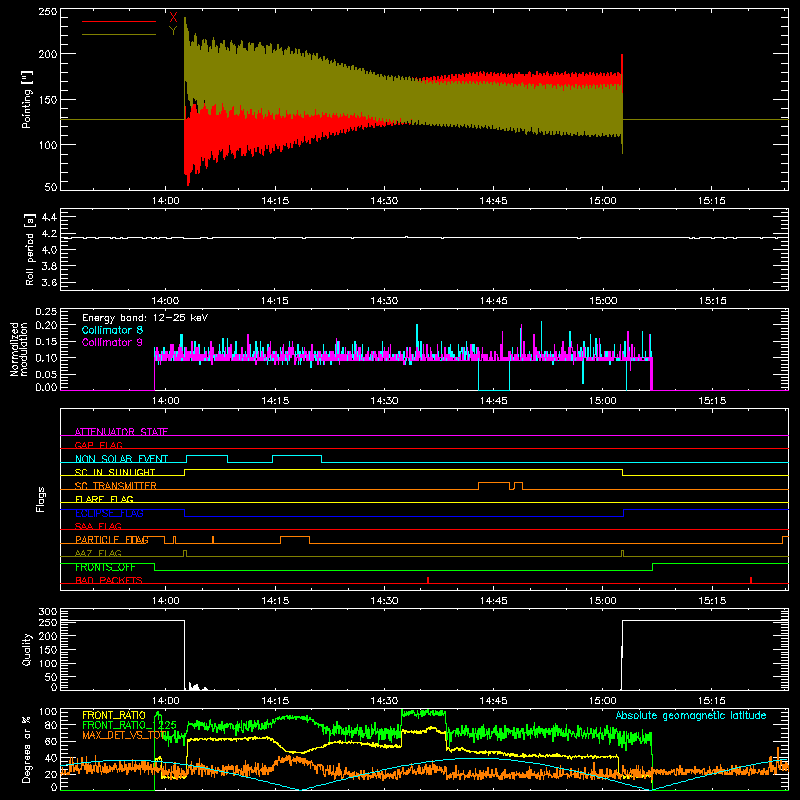Click 15:15 tick label under Flags panel

[x=712, y=601]
